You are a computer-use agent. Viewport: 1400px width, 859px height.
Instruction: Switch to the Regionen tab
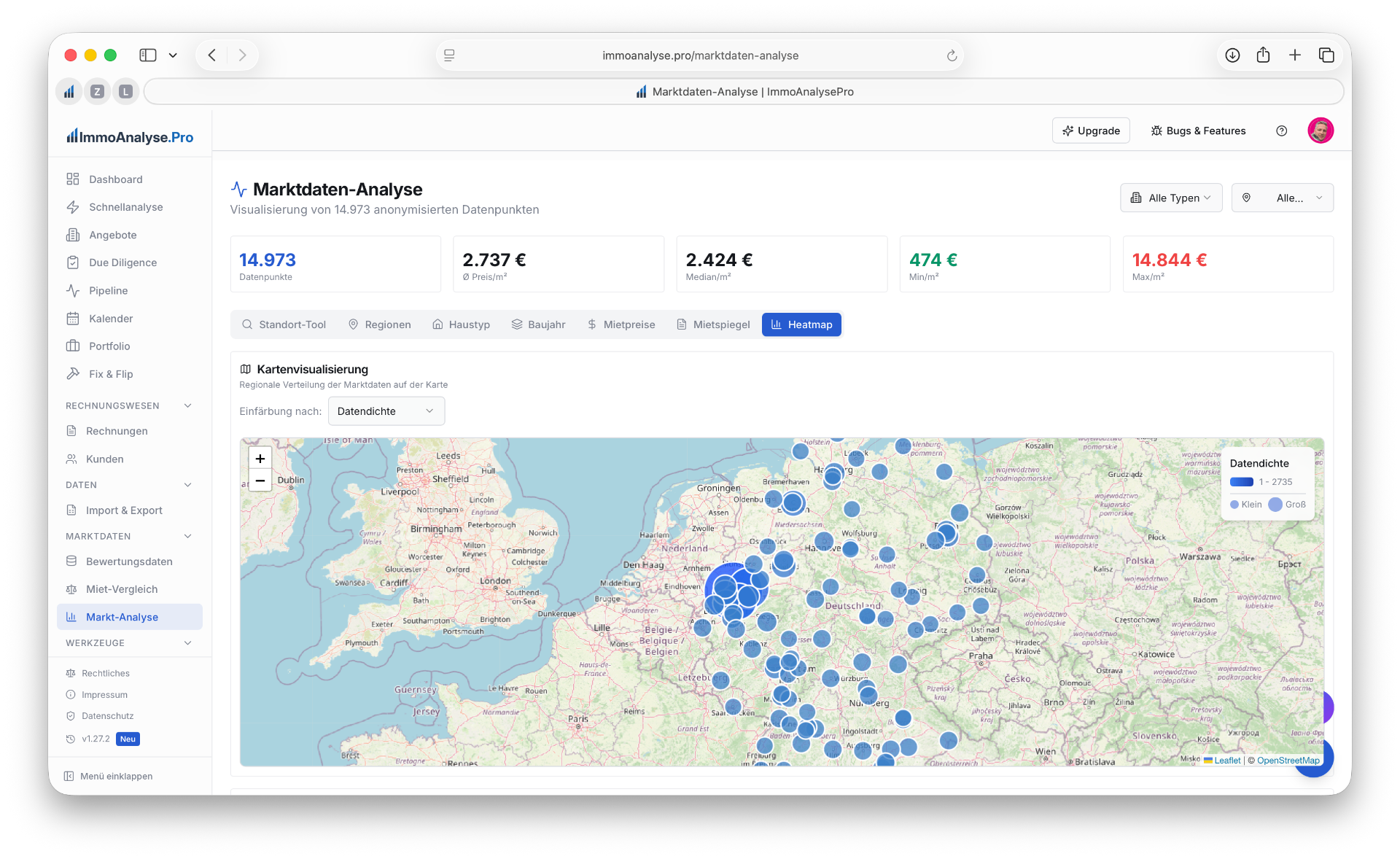pos(379,324)
